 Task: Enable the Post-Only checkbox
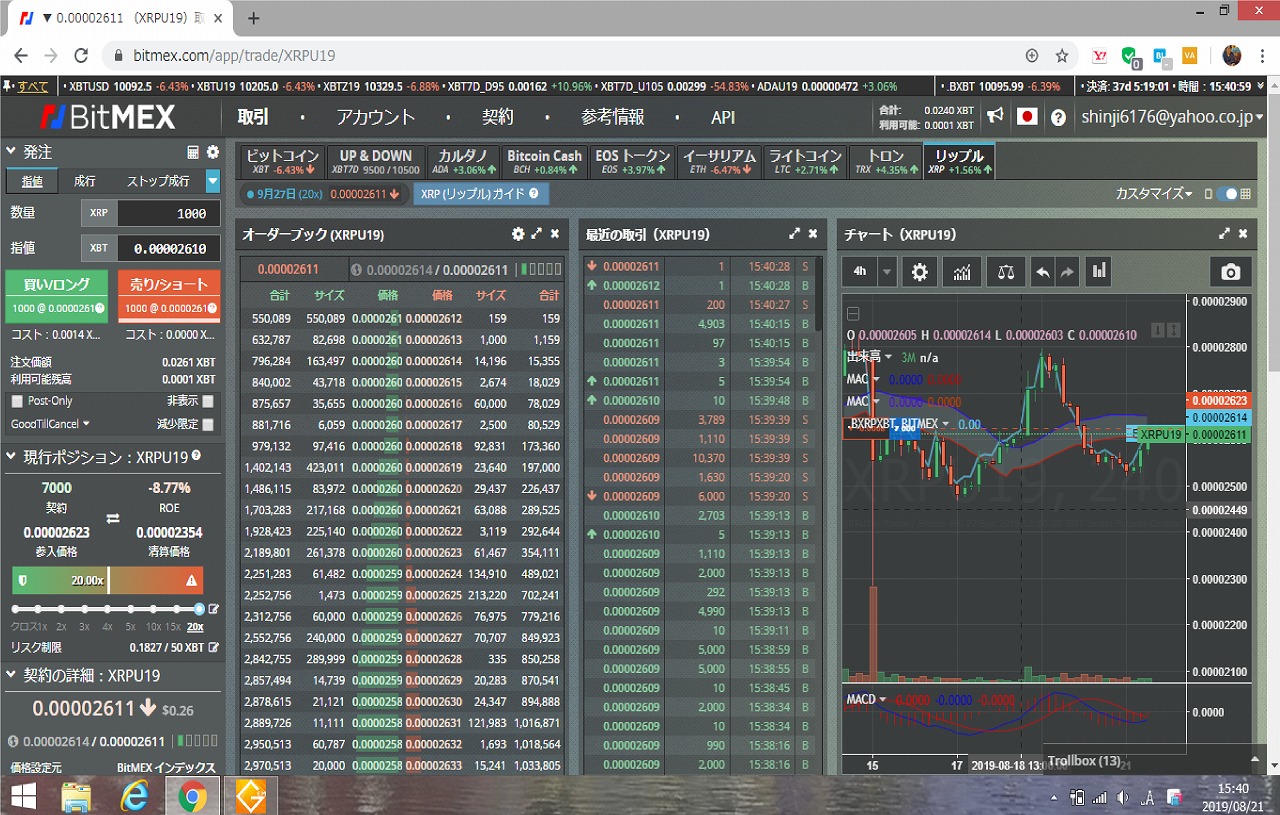[x=17, y=401]
